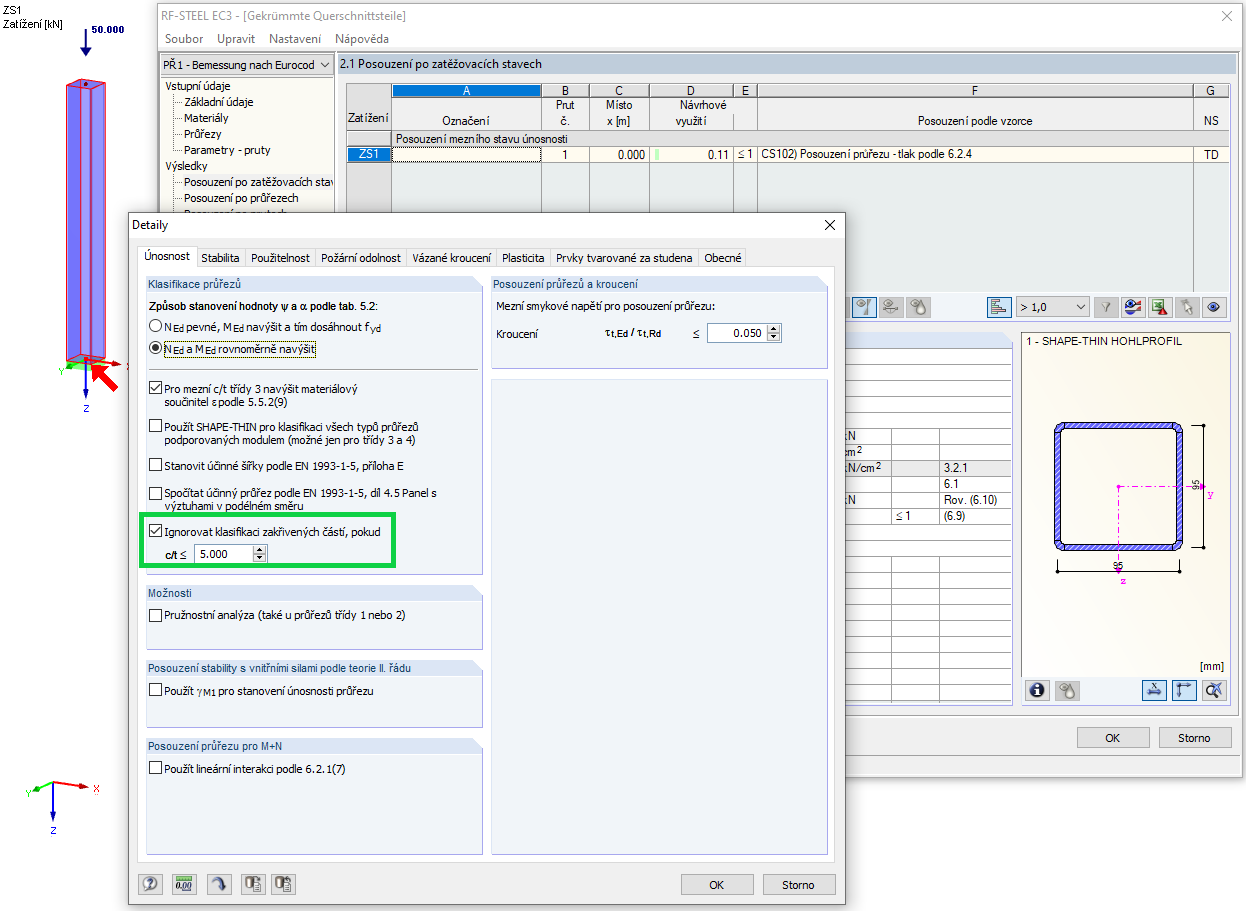
Task: Toggle the colored result bars icon
Action: (x=999, y=307)
